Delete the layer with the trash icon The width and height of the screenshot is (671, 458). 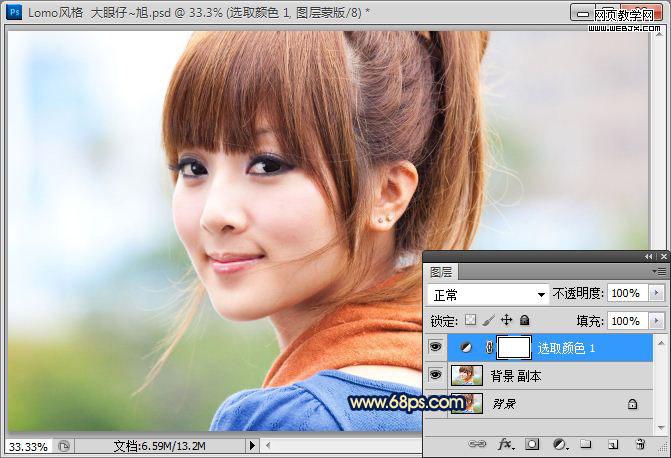(x=640, y=444)
